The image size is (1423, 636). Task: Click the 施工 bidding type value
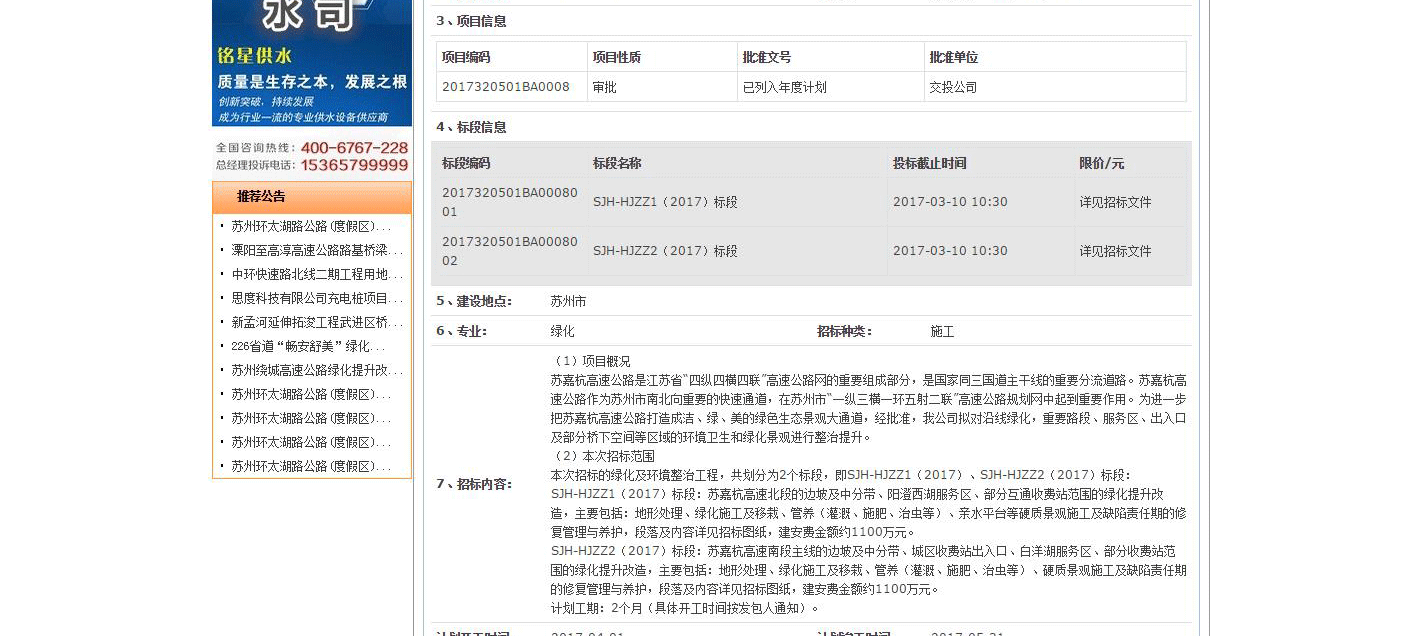[x=942, y=331]
